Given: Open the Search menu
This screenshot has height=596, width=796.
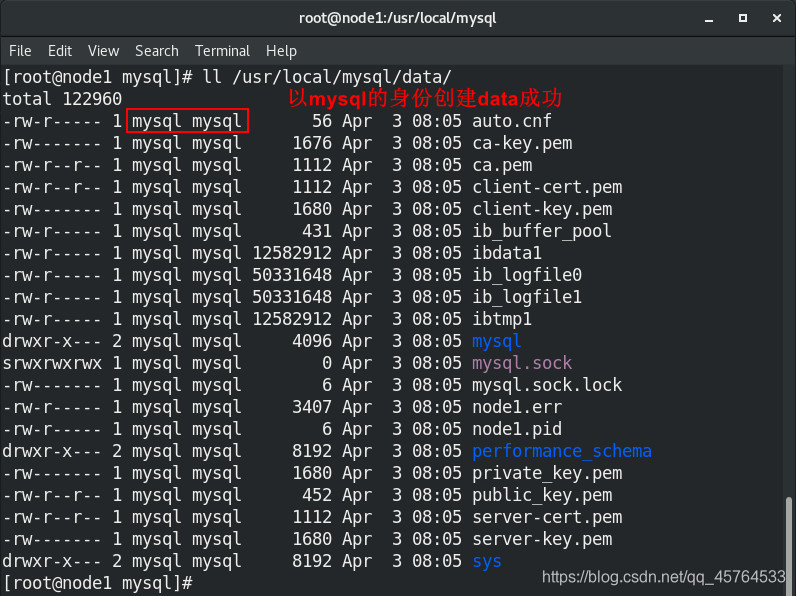Looking at the screenshot, I should (x=157, y=51).
